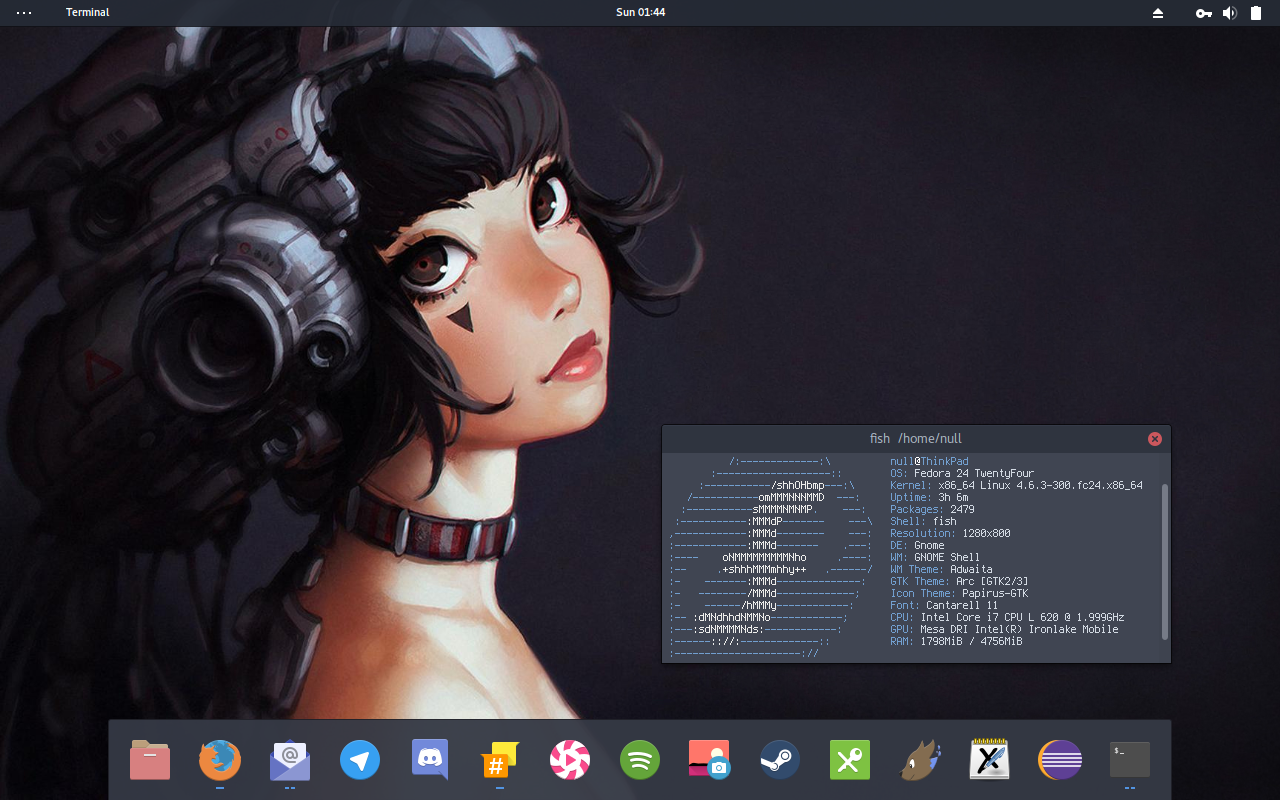Launch the screenshot tool with camera badge
The image size is (1280, 800).
(x=709, y=760)
